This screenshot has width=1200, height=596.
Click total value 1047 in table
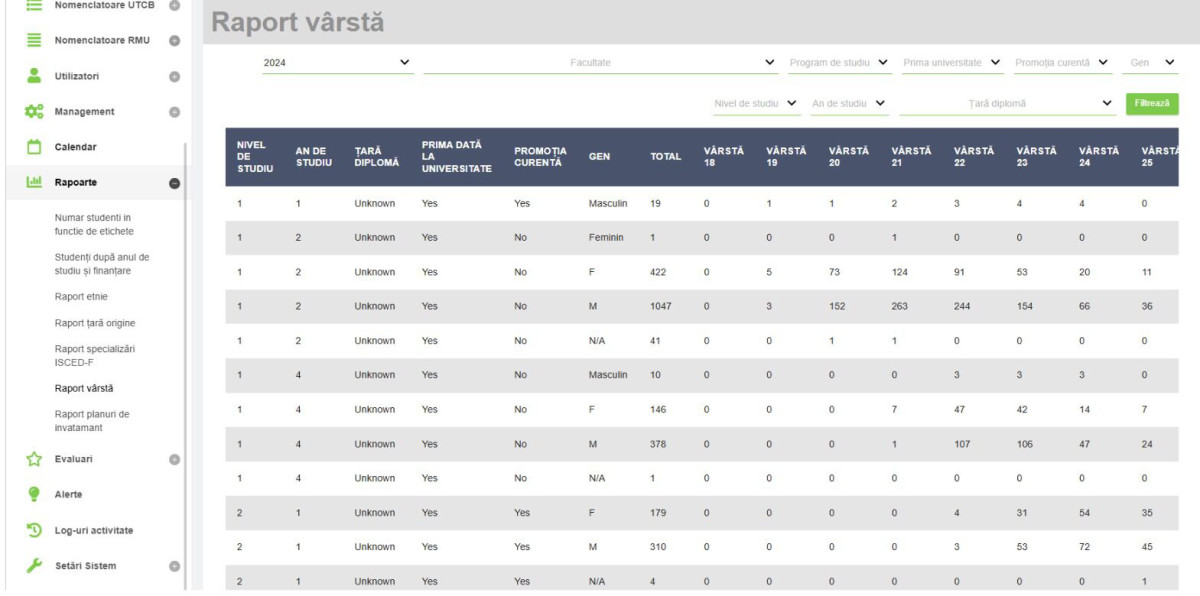(662, 307)
